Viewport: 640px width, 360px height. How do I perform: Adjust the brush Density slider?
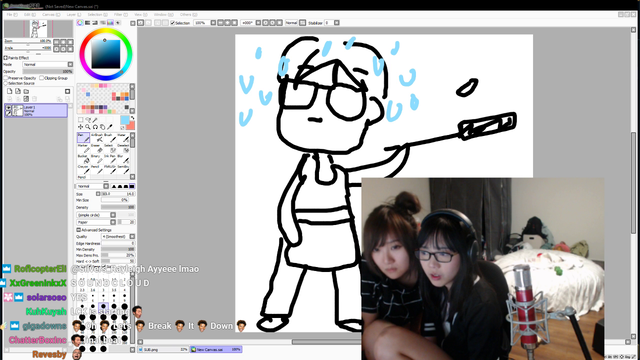click(118, 208)
